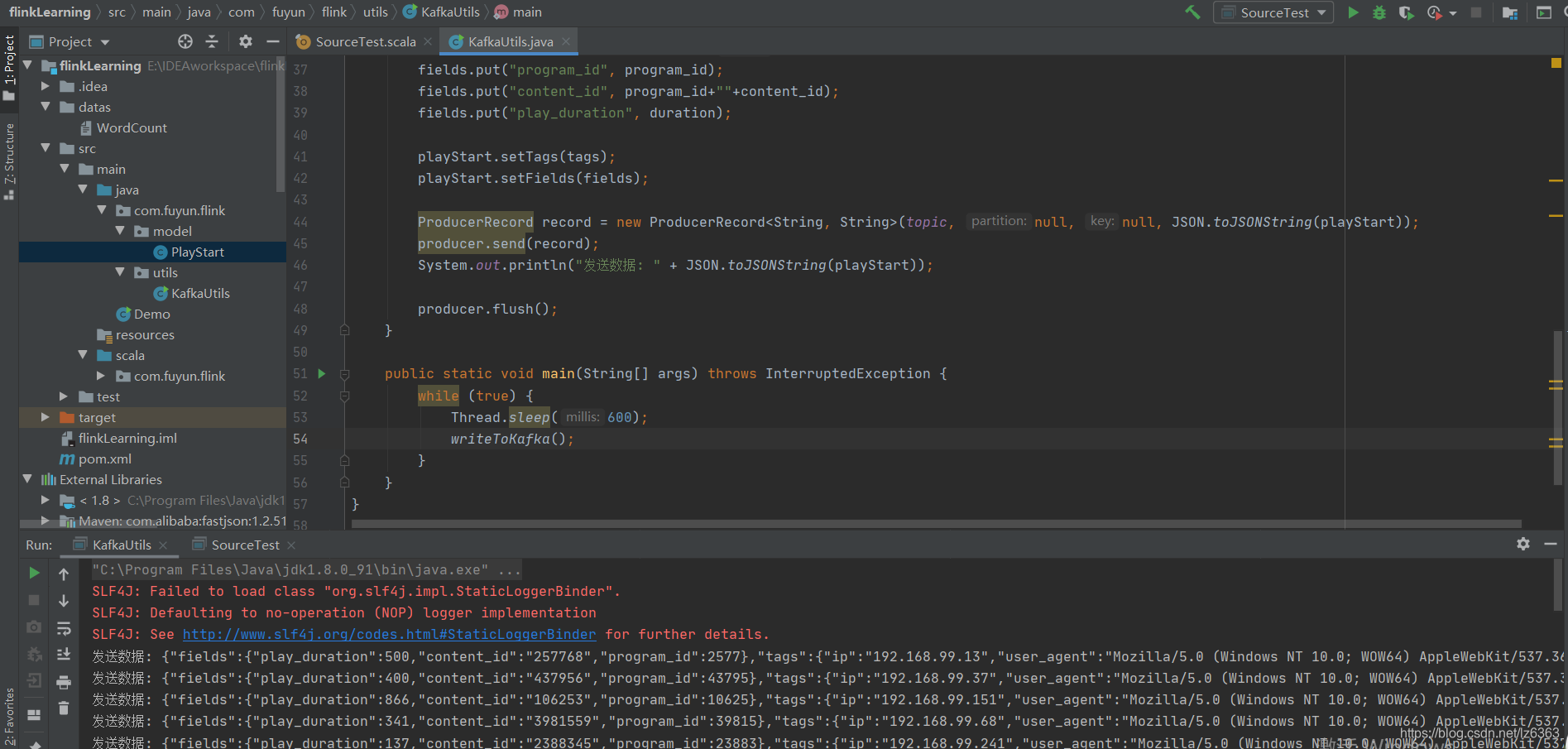Image resolution: width=1568 pixels, height=749 pixels.
Task: Open the 1: Project side tool tab
Action: [9, 68]
